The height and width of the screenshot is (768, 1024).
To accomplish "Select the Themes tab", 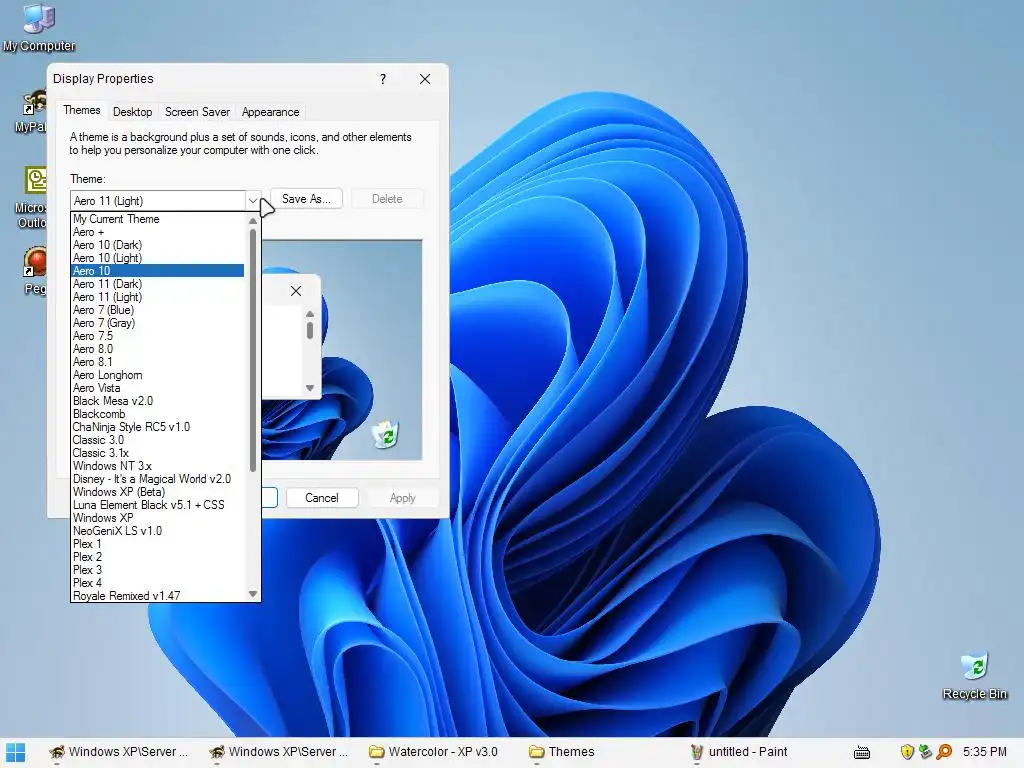I will [x=82, y=110].
